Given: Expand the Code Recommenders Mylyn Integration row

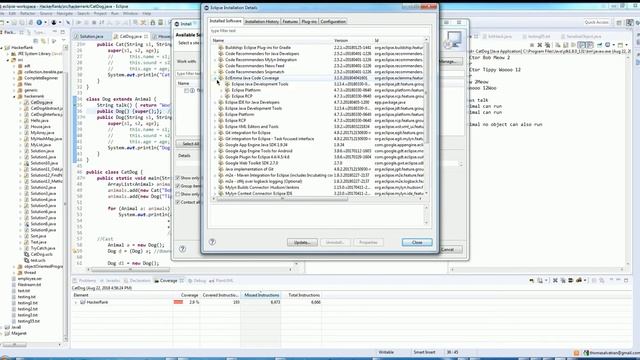Looking at the screenshot, I should click(x=215, y=60).
